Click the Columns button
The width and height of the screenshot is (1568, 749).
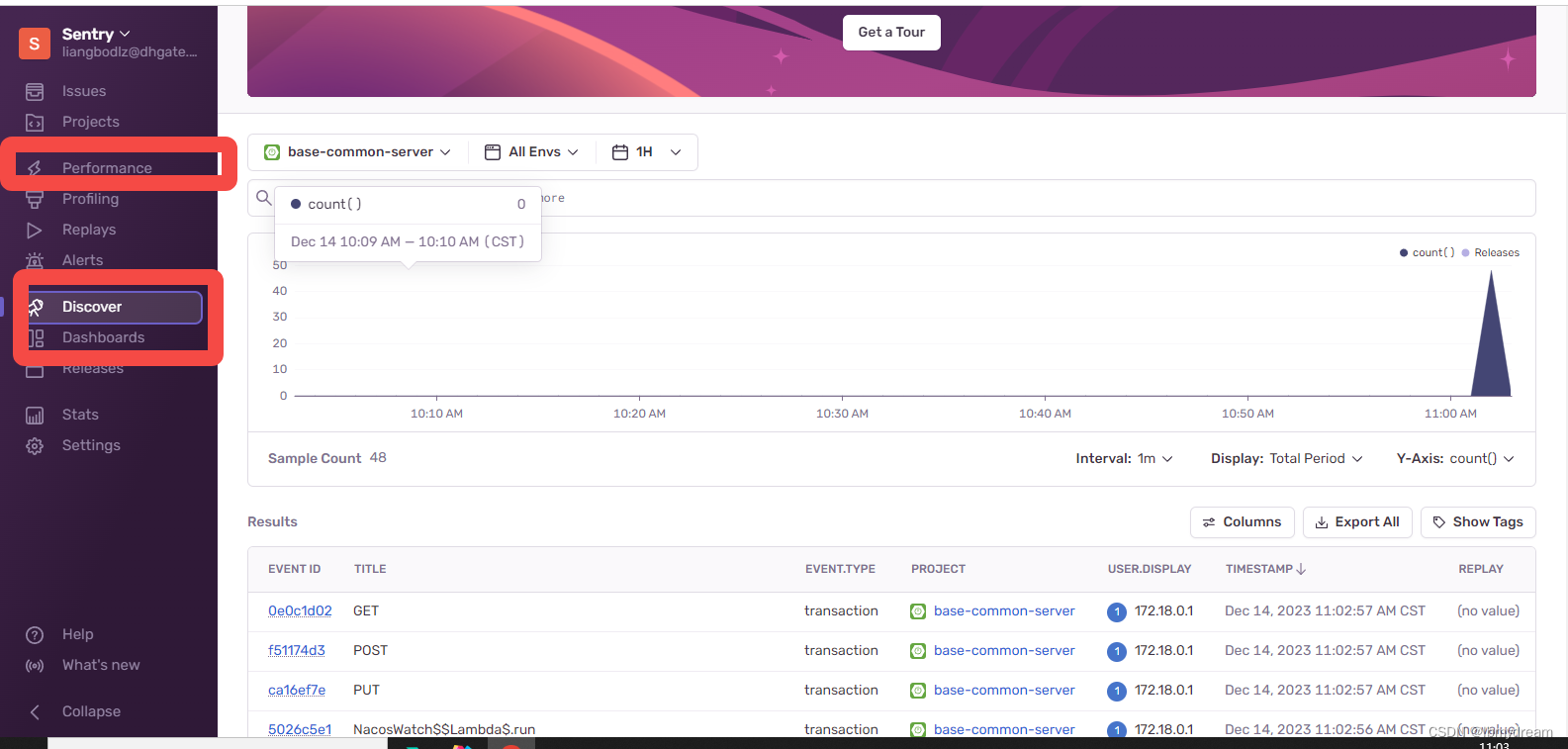[x=1242, y=522]
